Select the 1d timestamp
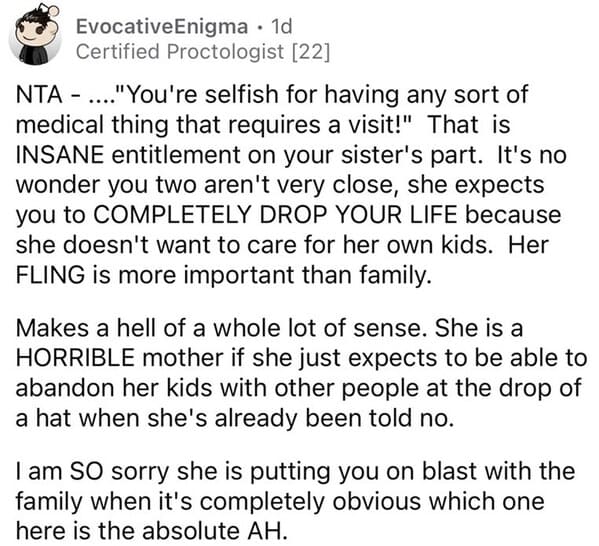The height and width of the screenshot is (546, 599). coord(281,26)
